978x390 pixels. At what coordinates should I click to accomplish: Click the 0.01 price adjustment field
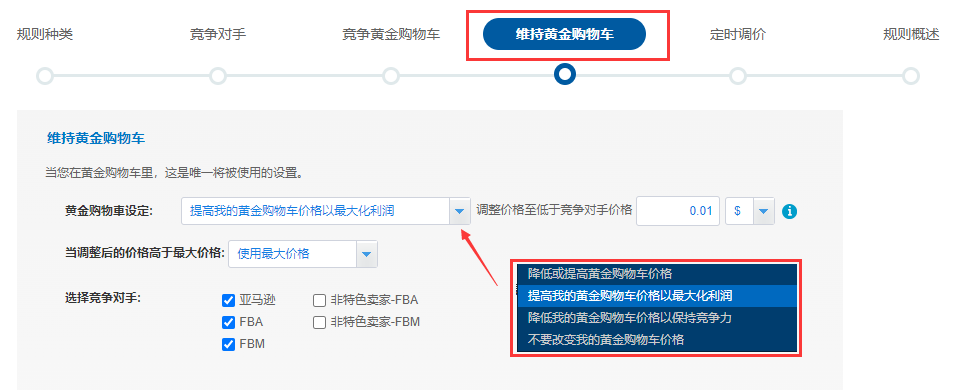point(678,211)
